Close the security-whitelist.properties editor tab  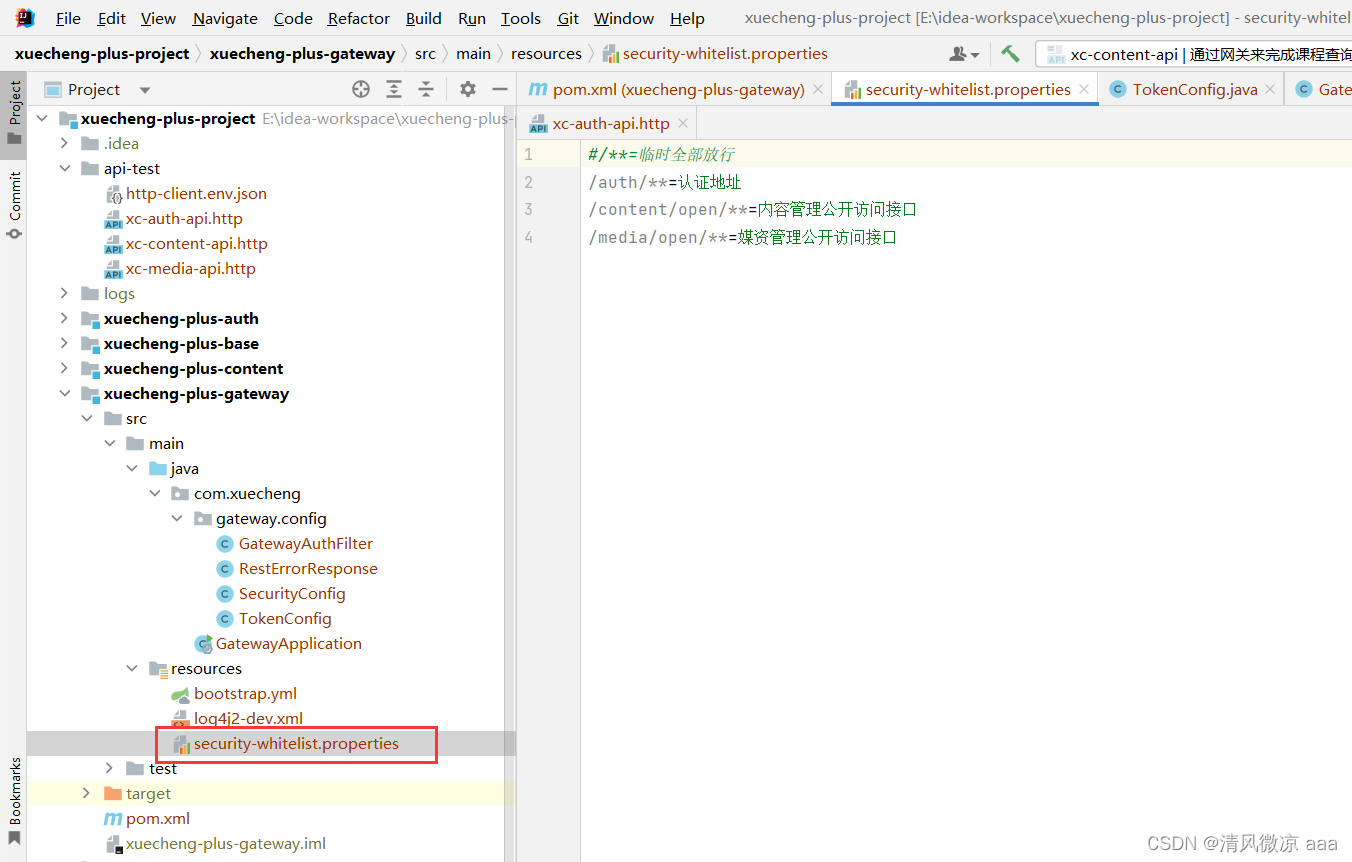coord(1085,89)
